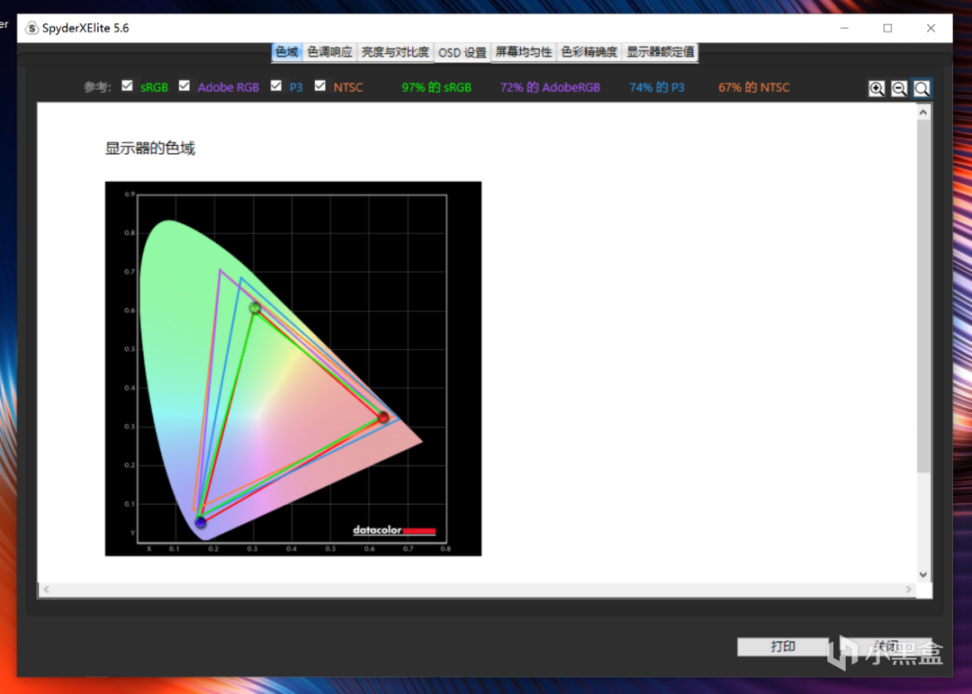Maximize the SpyderXElite window

(x=888, y=29)
